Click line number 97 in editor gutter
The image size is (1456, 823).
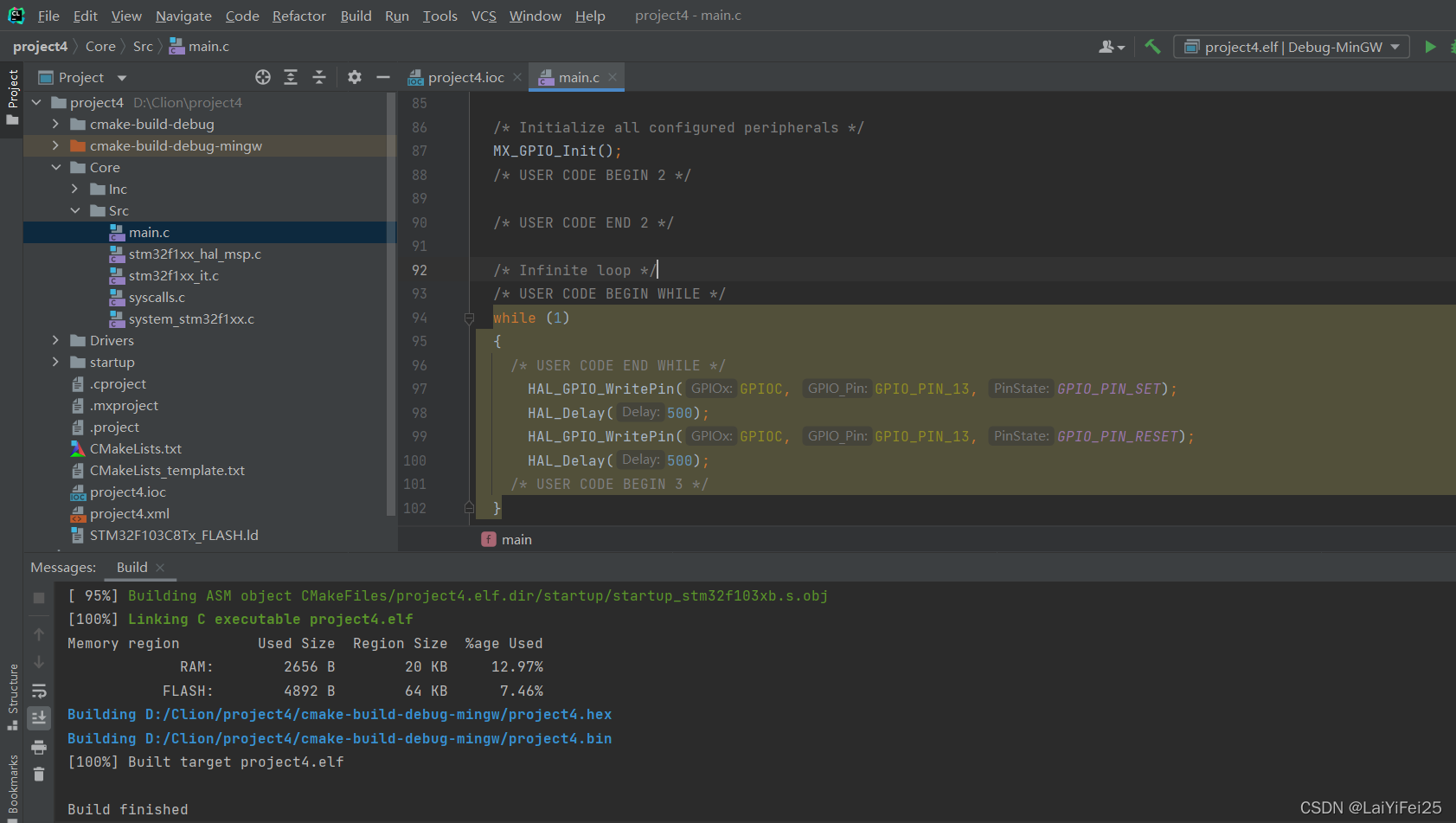tap(420, 389)
